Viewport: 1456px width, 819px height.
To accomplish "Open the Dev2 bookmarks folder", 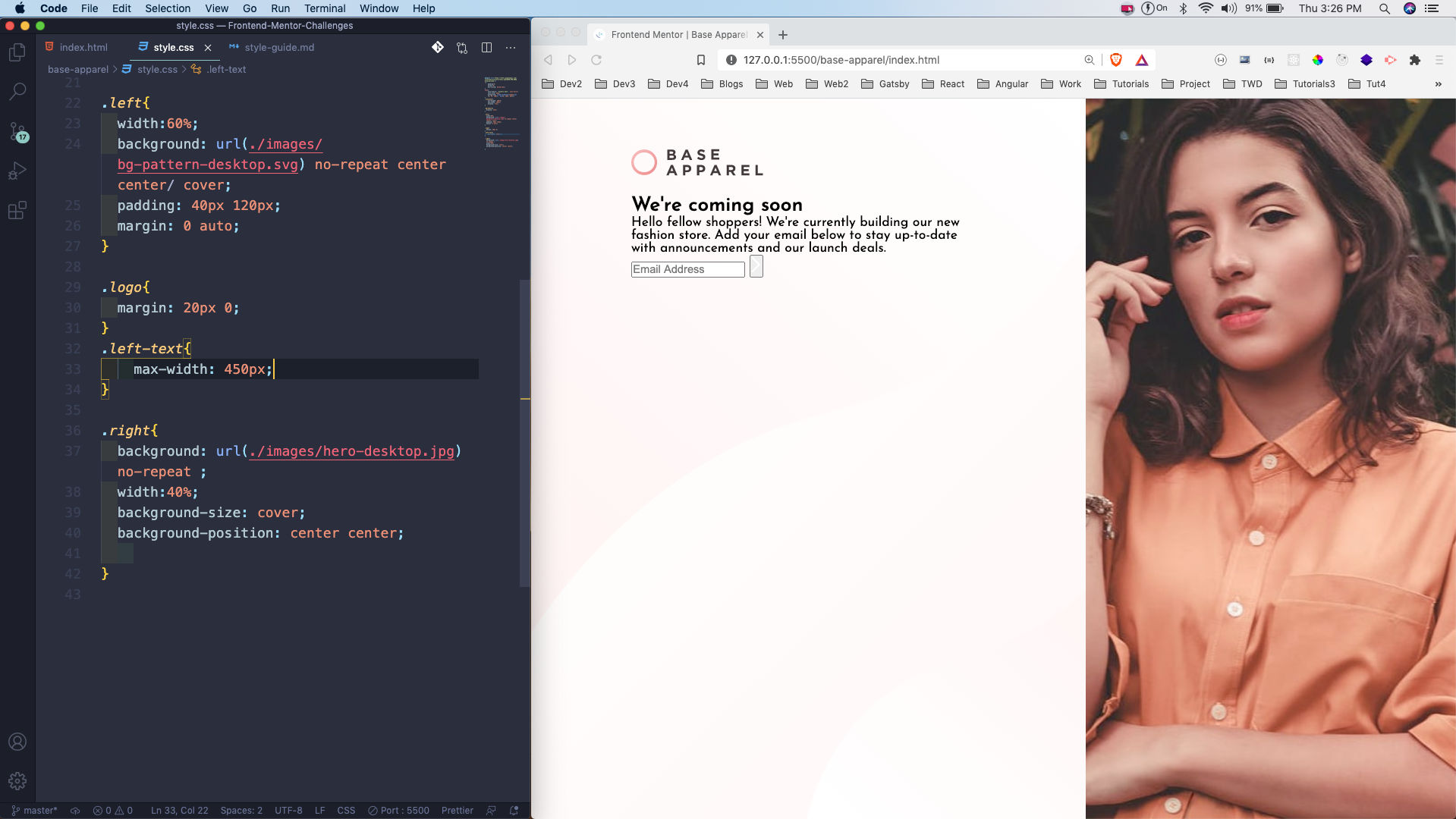I will pos(562,84).
